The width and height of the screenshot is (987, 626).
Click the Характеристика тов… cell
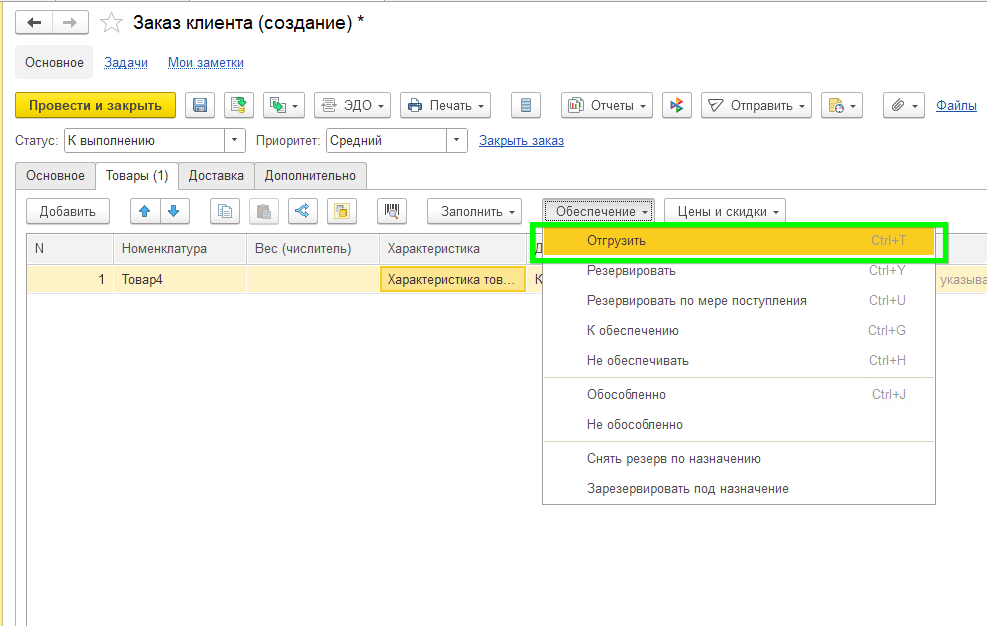pyautogui.click(x=453, y=280)
